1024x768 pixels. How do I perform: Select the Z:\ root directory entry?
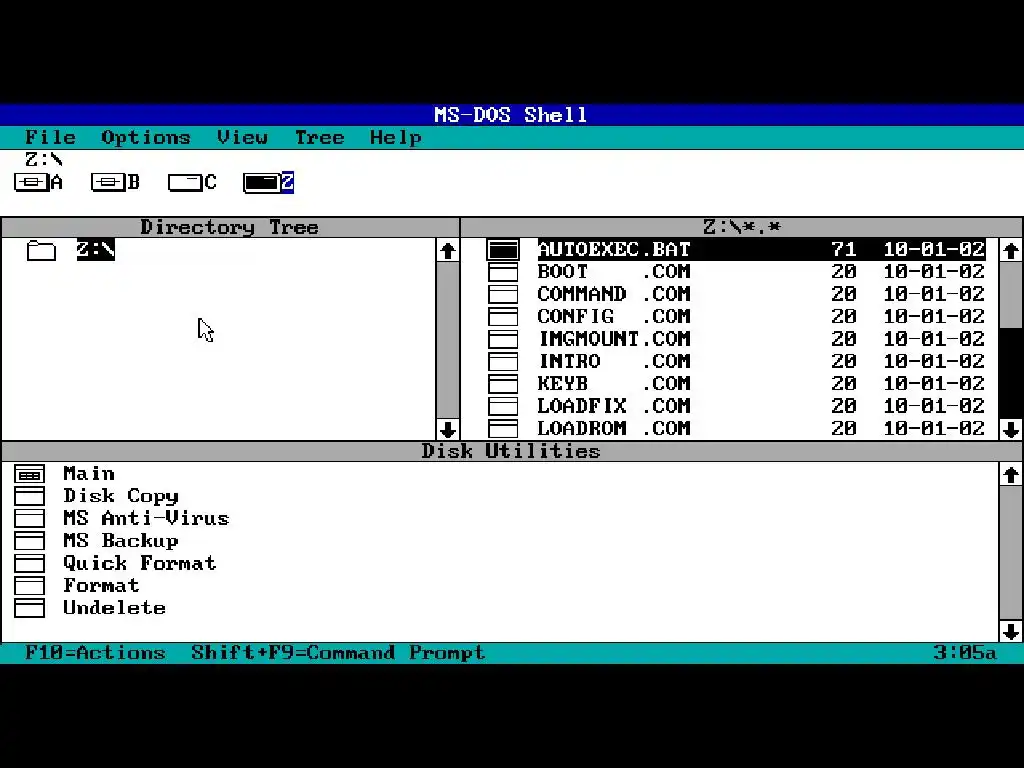[95, 250]
